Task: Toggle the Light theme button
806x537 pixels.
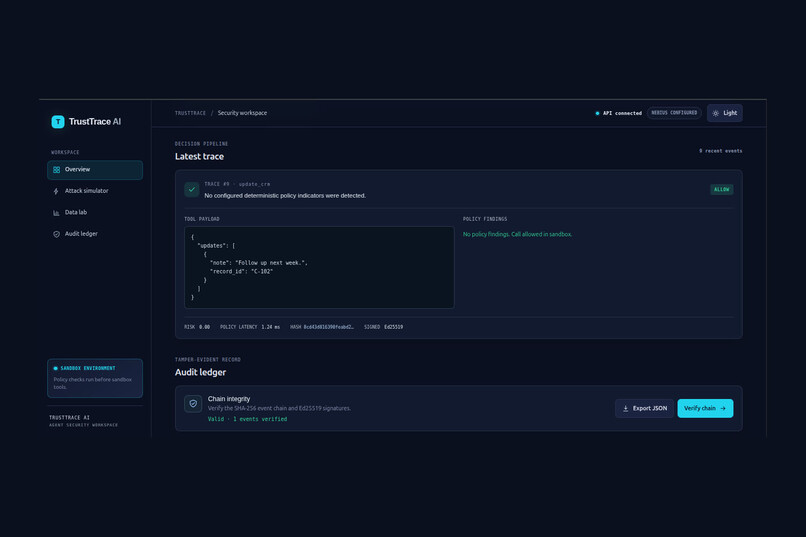Action: pyautogui.click(x=725, y=113)
